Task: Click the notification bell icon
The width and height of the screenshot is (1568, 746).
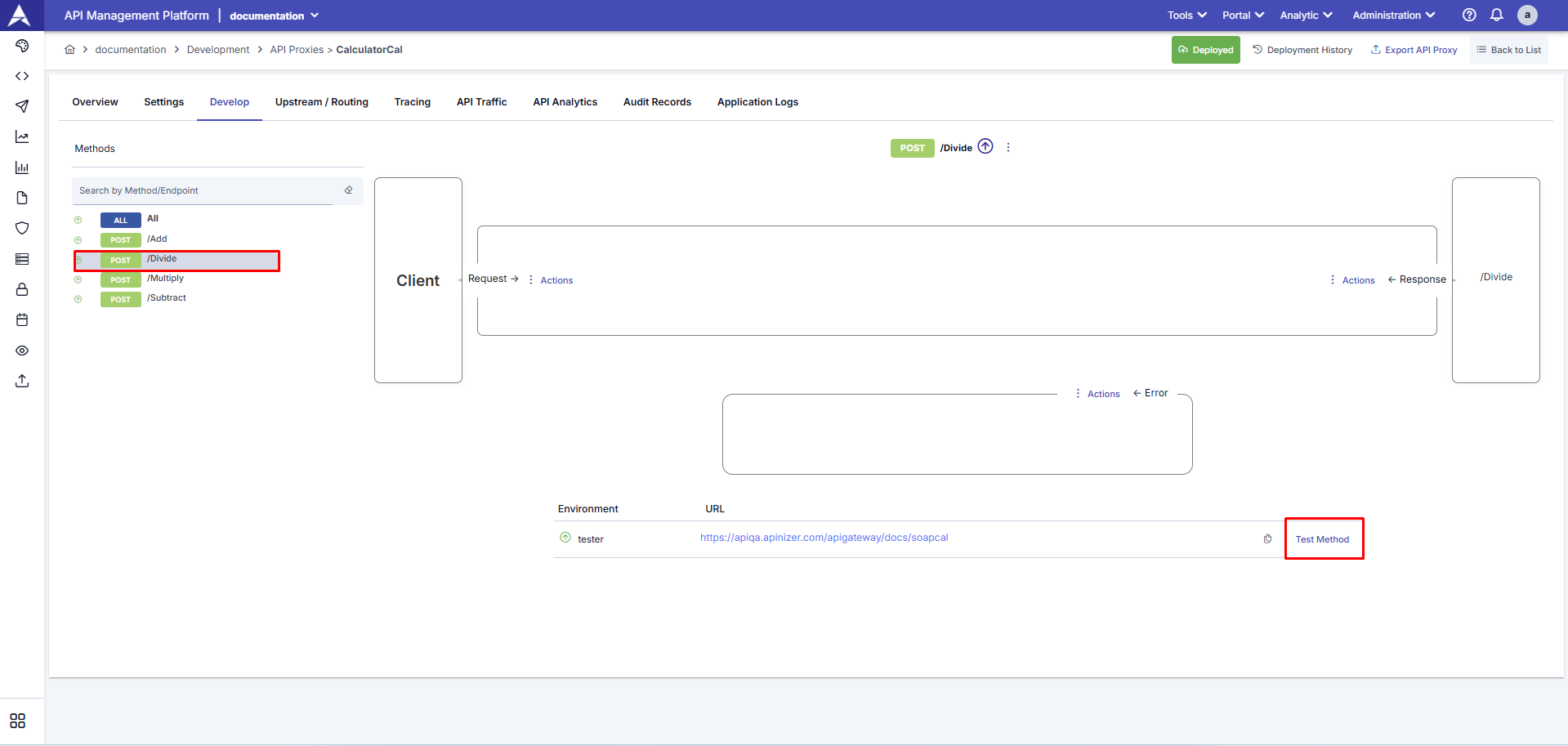Action: point(1496,15)
